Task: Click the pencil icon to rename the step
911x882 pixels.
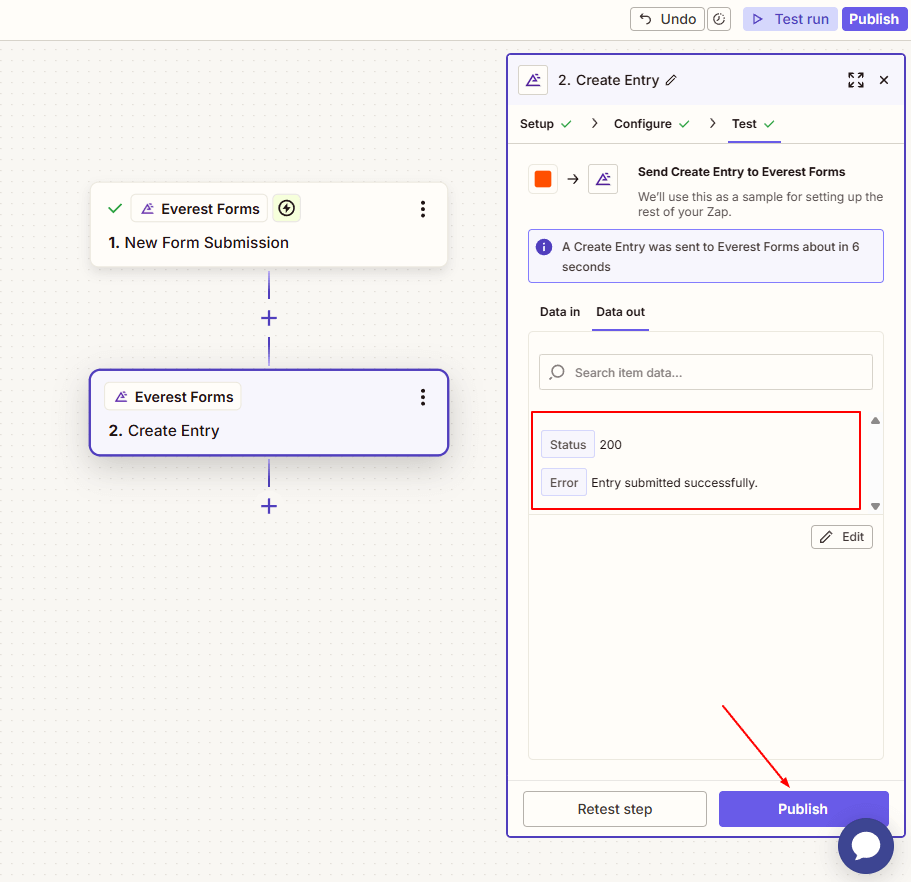Action: tap(671, 80)
